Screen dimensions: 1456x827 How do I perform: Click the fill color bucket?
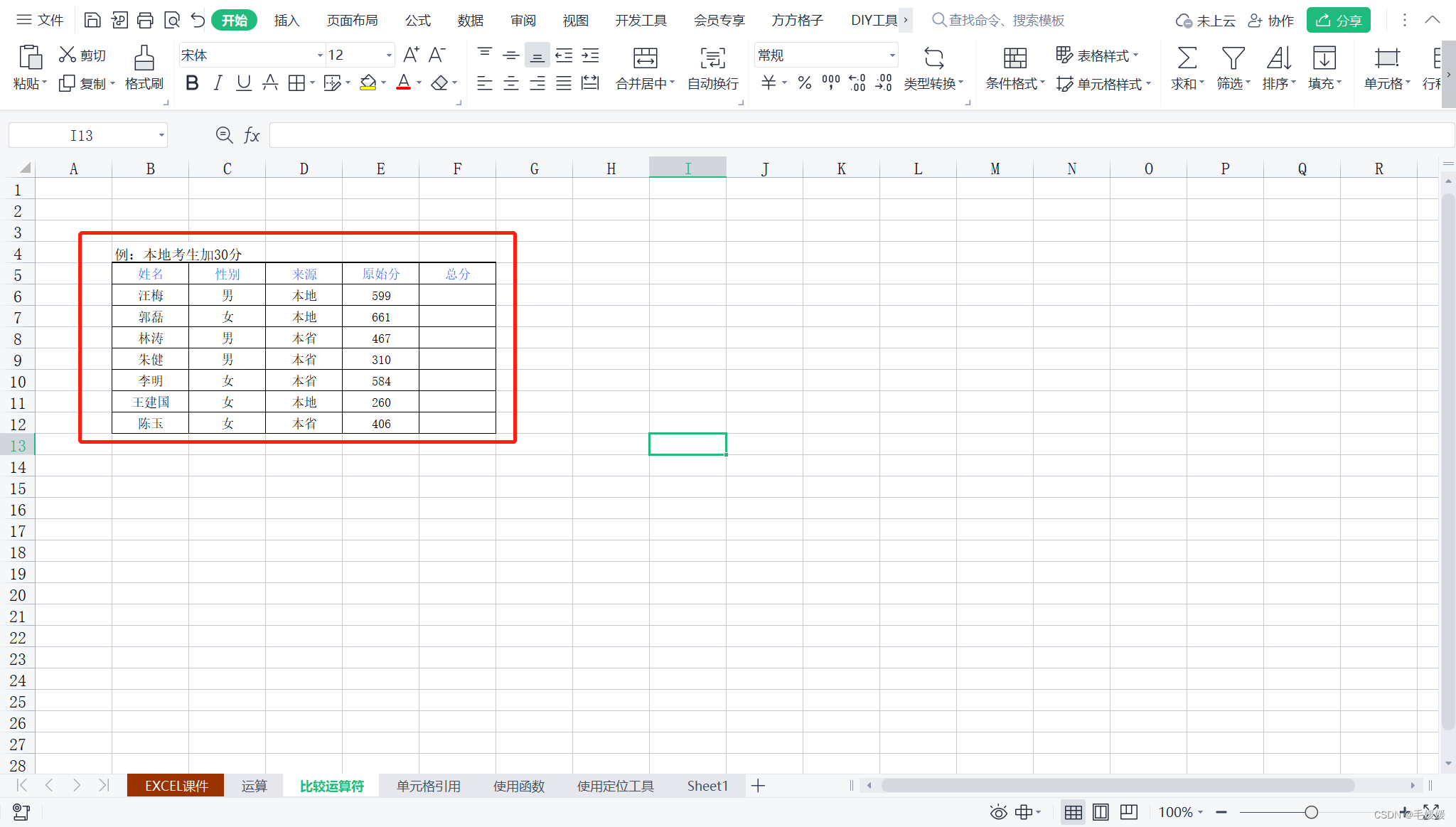click(368, 83)
